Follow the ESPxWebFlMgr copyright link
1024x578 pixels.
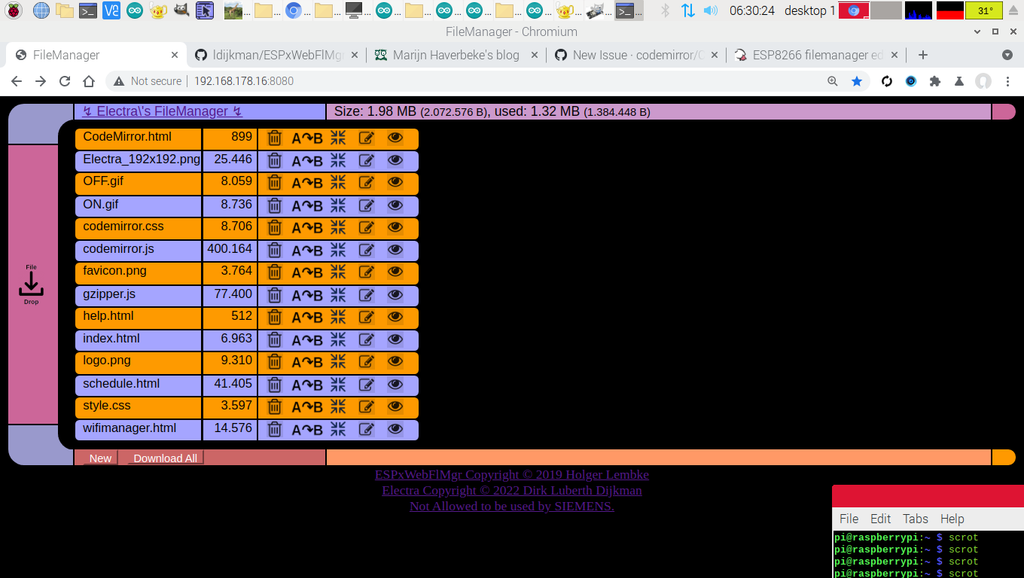[x=512, y=475]
